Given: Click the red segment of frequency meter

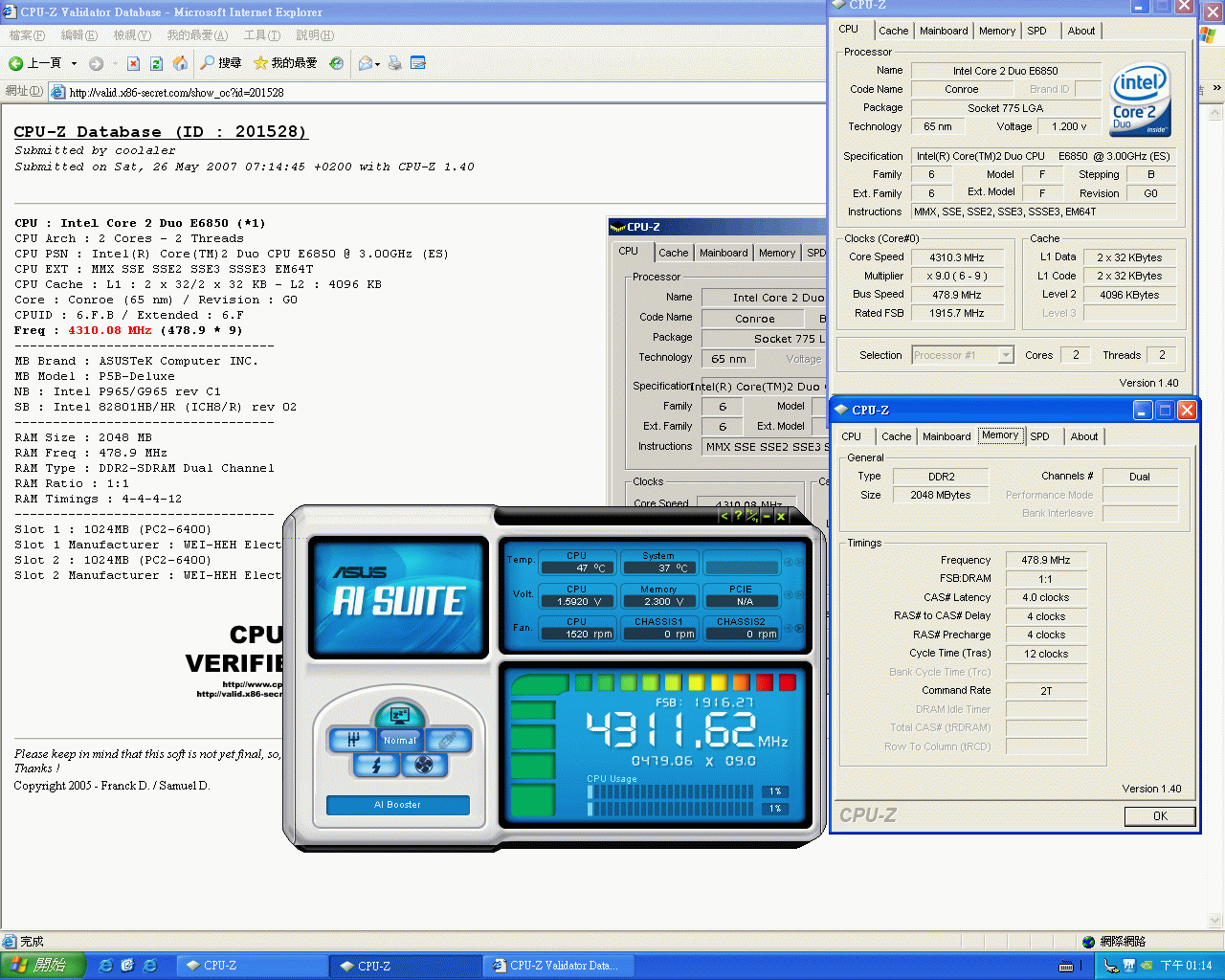Looking at the screenshot, I should 787,682.
